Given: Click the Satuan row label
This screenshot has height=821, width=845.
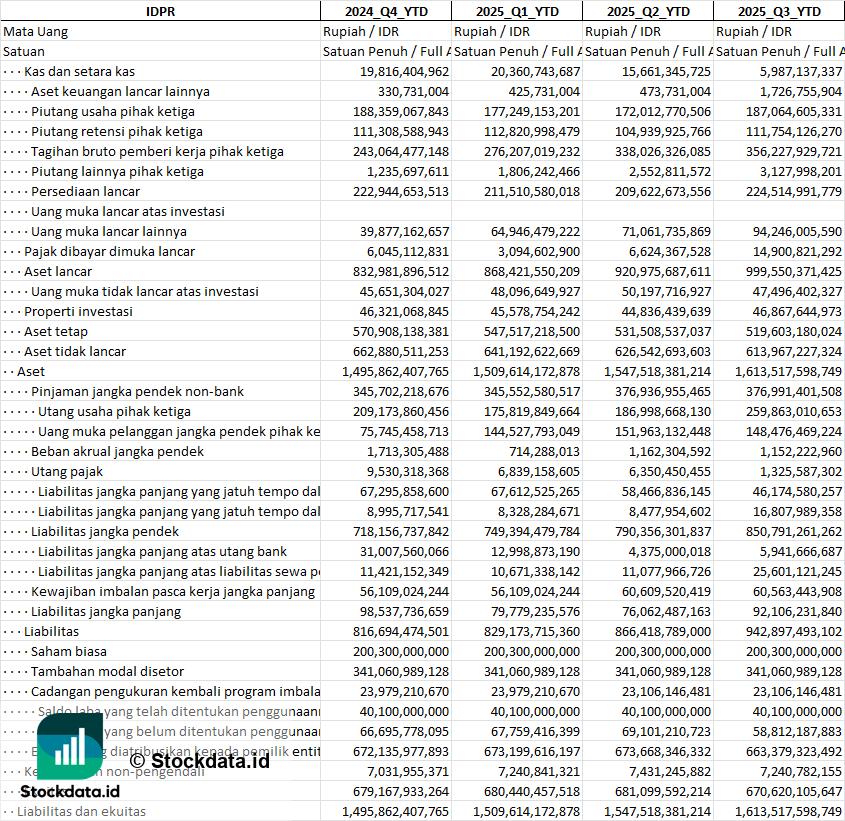Looking at the screenshot, I should click(x=24, y=52).
